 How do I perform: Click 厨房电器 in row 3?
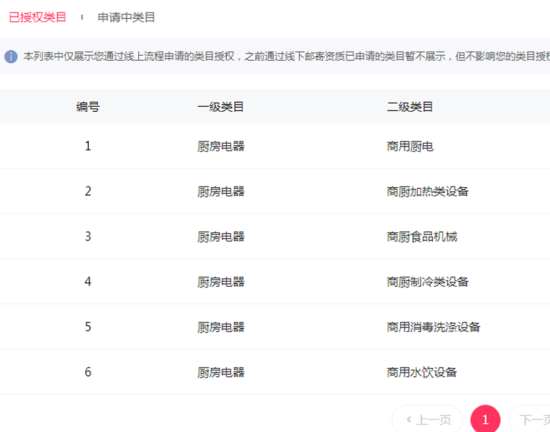point(221,237)
